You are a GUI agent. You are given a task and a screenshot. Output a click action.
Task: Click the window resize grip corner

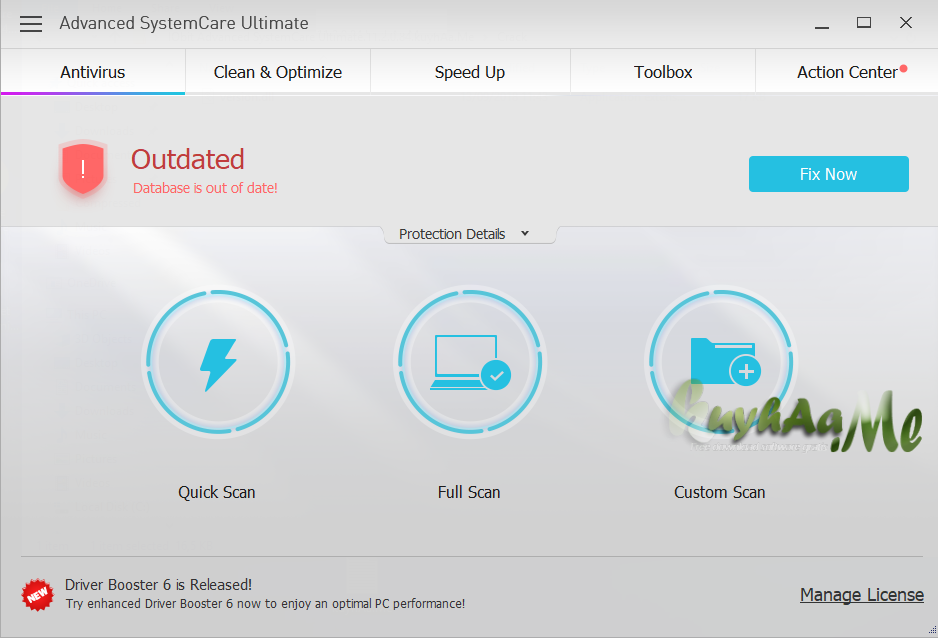click(932, 630)
